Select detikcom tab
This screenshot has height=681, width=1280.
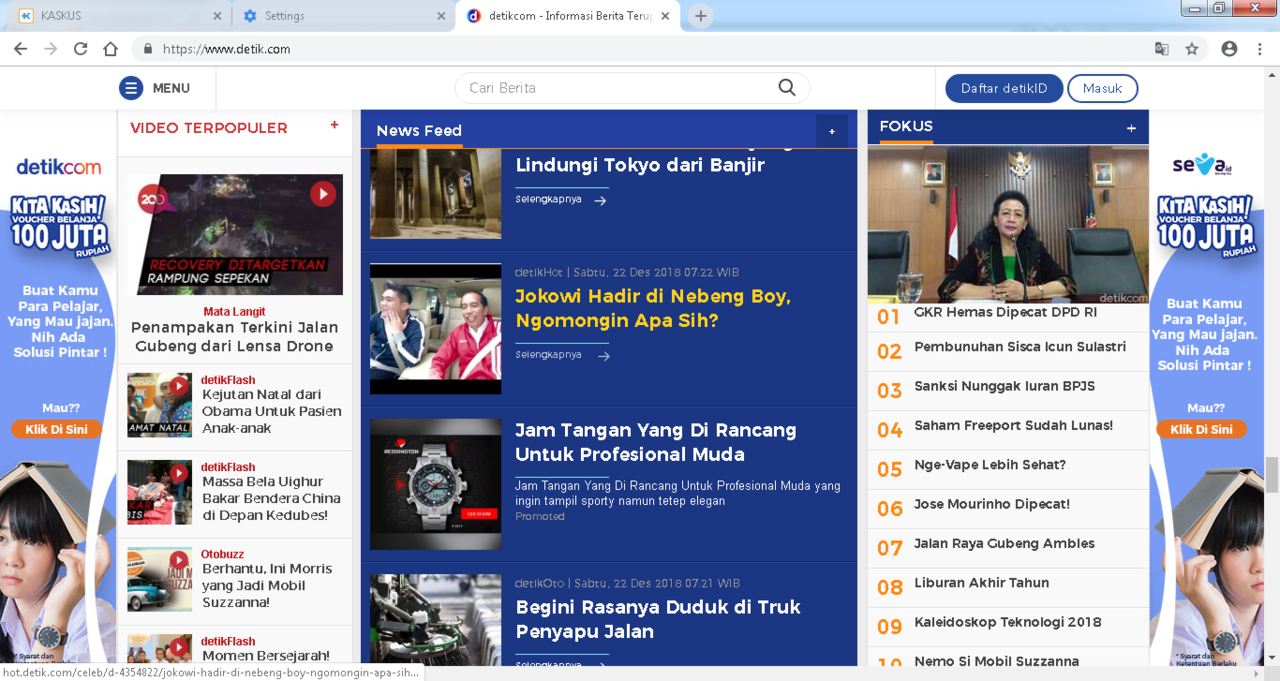click(x=568, y=16)
